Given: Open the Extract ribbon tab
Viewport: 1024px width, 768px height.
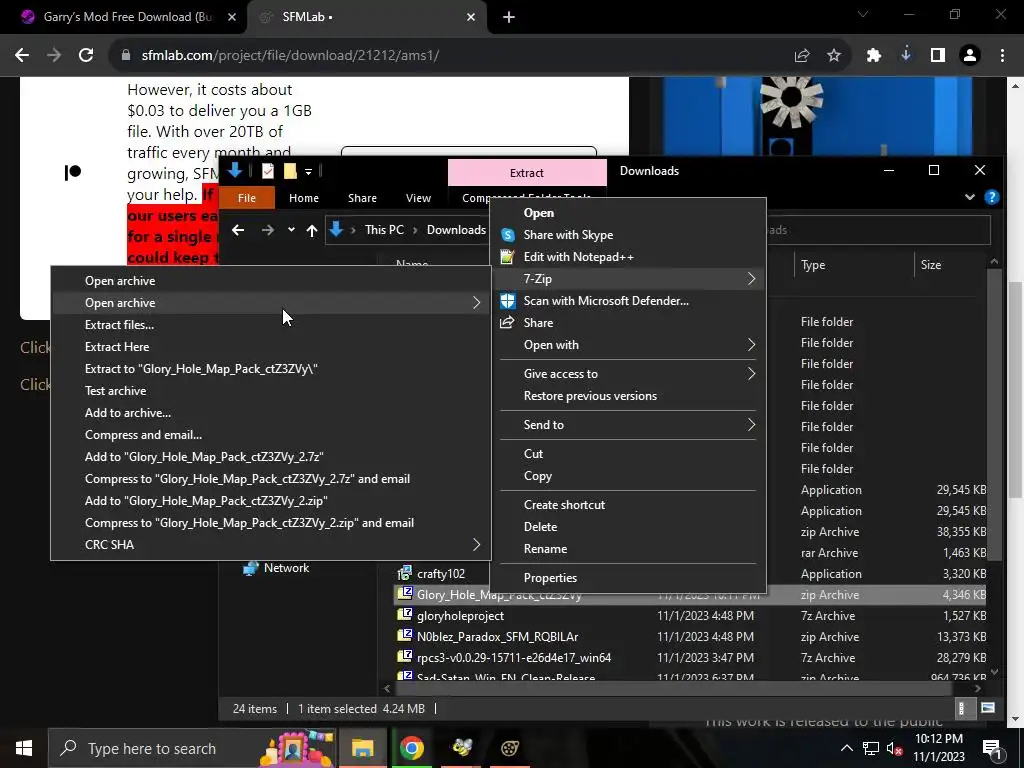Looking at the screenshot, I should click(526, 173).
